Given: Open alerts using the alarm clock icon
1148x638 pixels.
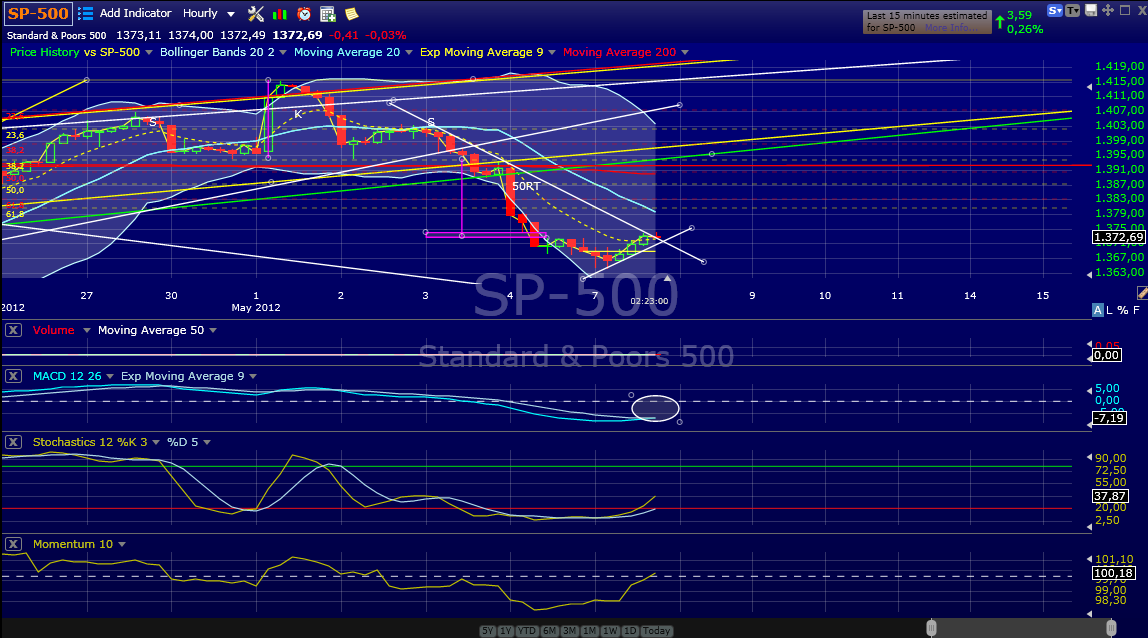Looking at the screenshot, I should [304, 13].
